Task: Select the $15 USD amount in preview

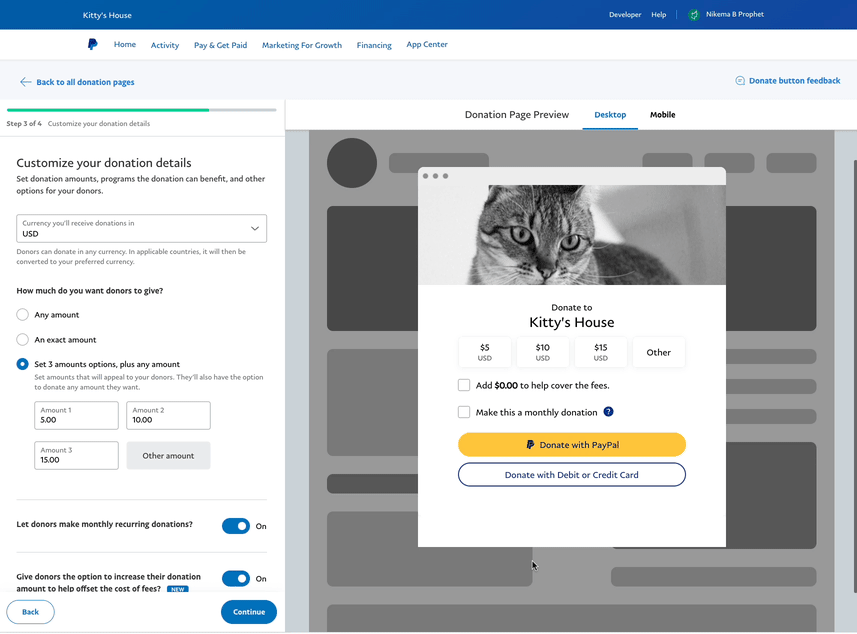Action: point(601,352)
